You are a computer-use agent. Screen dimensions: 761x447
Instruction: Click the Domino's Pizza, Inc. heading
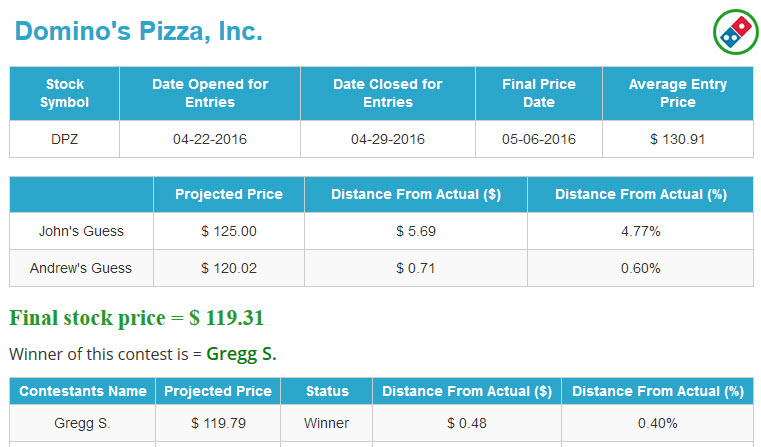pos(139,31)
